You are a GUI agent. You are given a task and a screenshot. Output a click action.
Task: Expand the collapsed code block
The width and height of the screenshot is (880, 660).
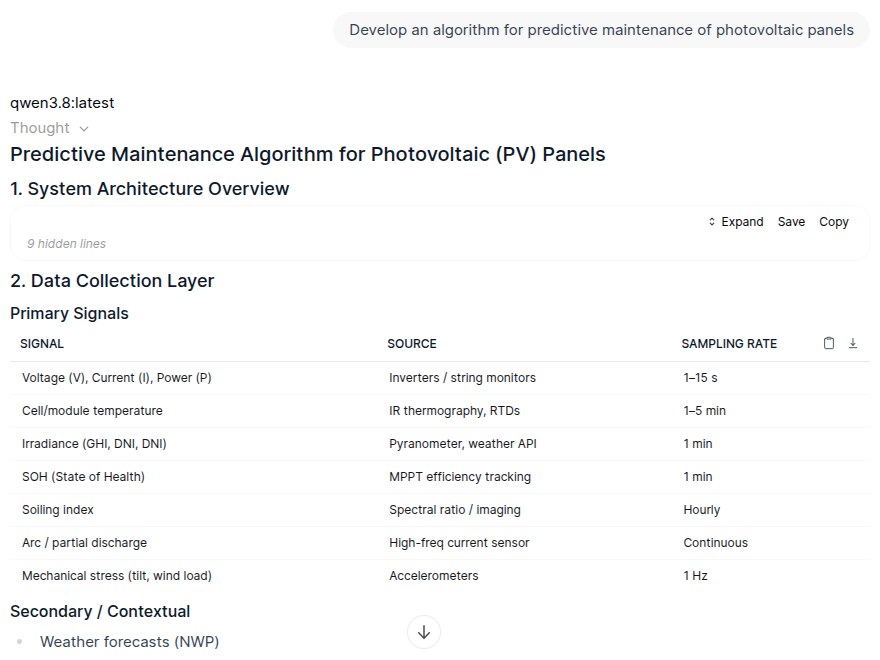pyautogui.click(x=736, y=222)
